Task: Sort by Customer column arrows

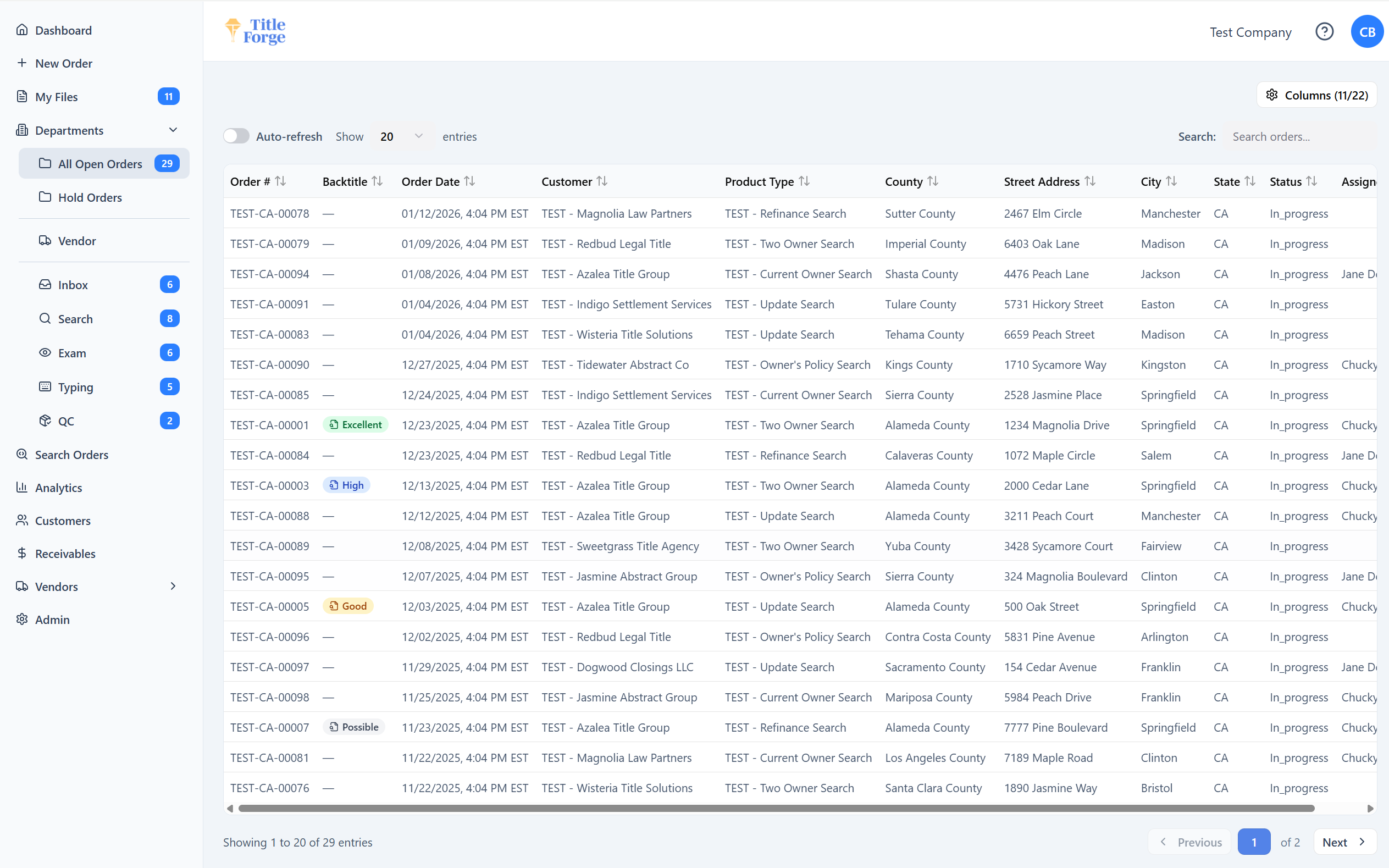Action: pyautogui.click(x=601, y=181)
